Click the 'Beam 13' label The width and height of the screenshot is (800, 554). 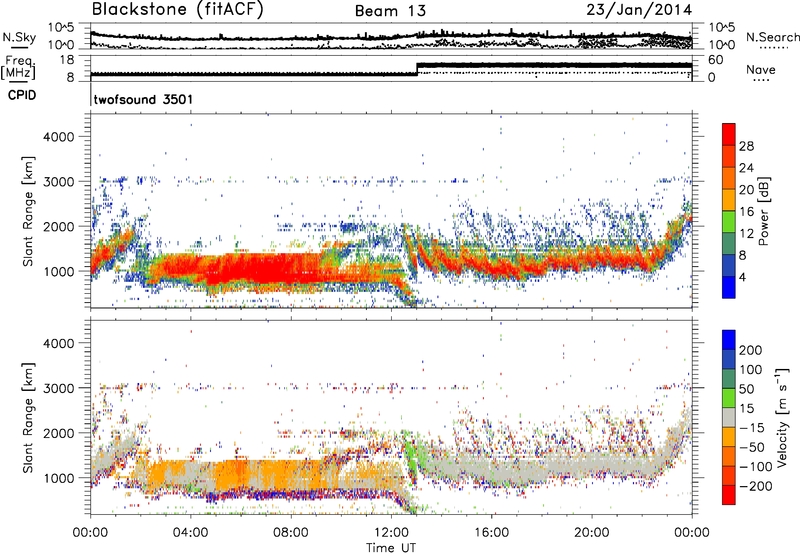tap(390, 11)
